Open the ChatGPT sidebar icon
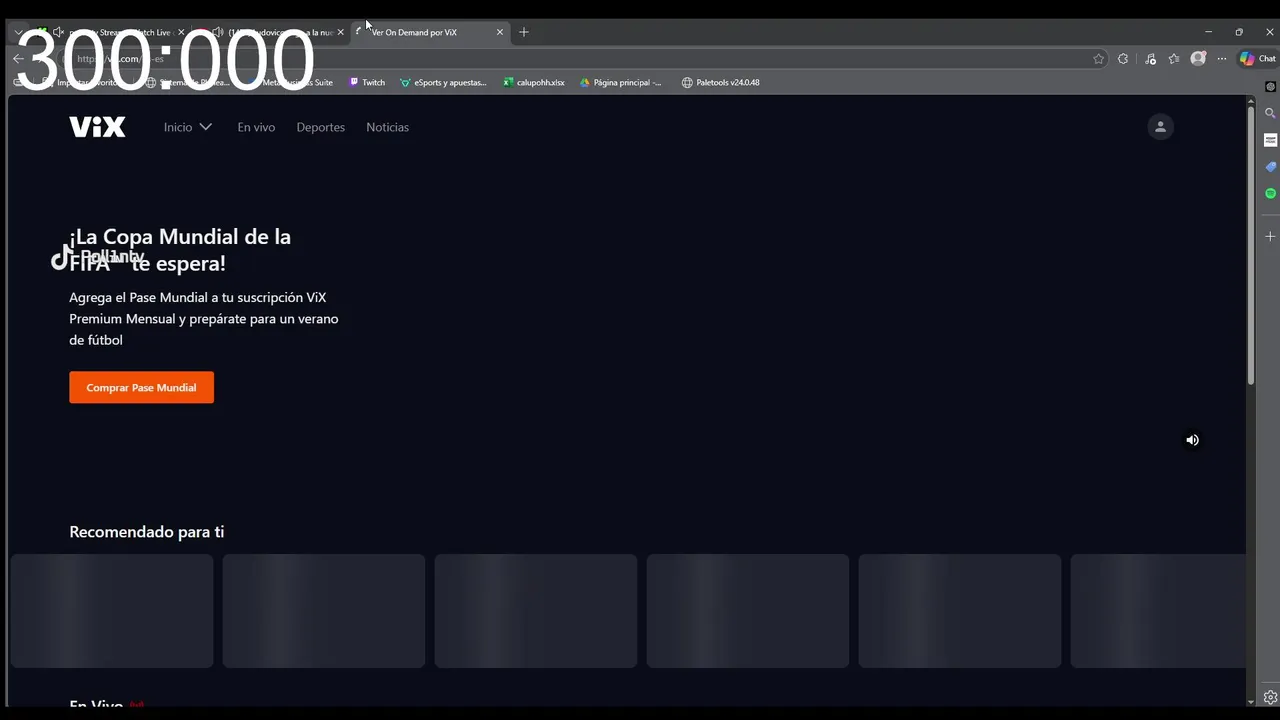The image size is (1280, 720). pos(1270,87)
